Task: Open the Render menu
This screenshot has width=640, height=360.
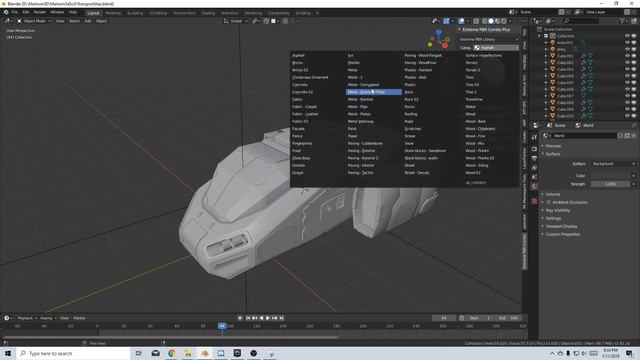Action: [x=40, y=12]
